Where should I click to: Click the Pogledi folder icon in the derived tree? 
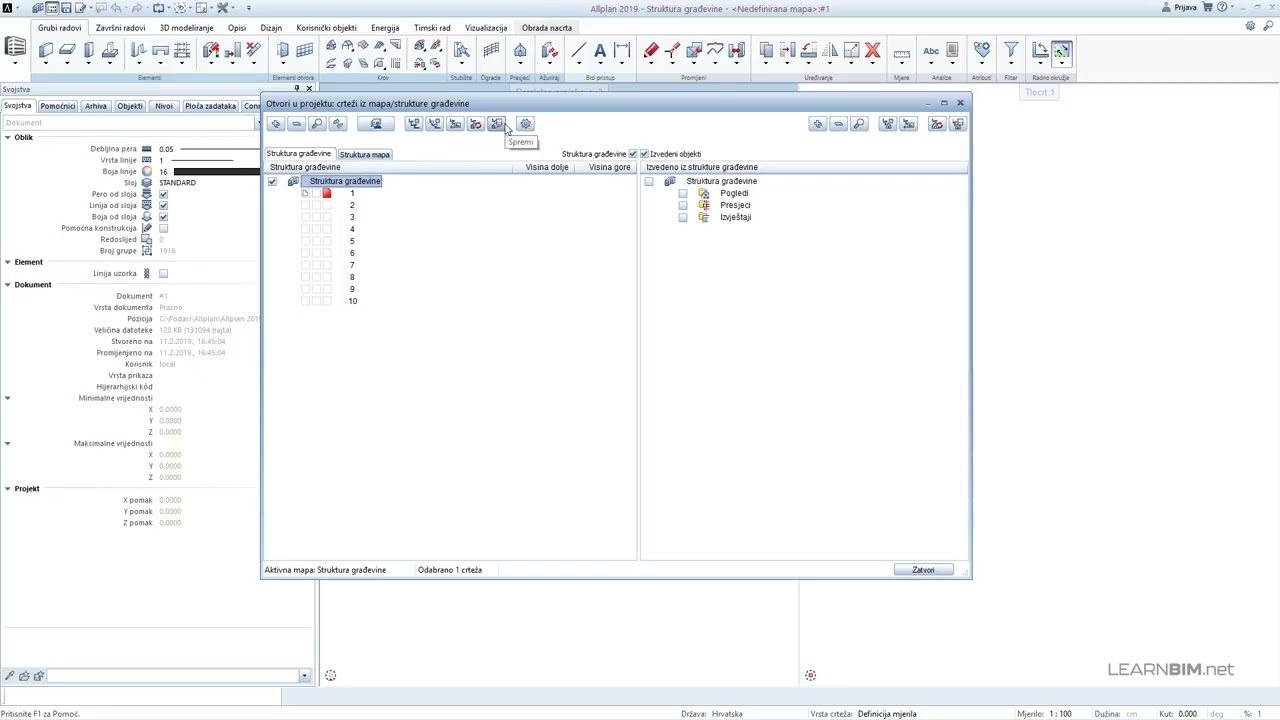[x=704, y=193]
